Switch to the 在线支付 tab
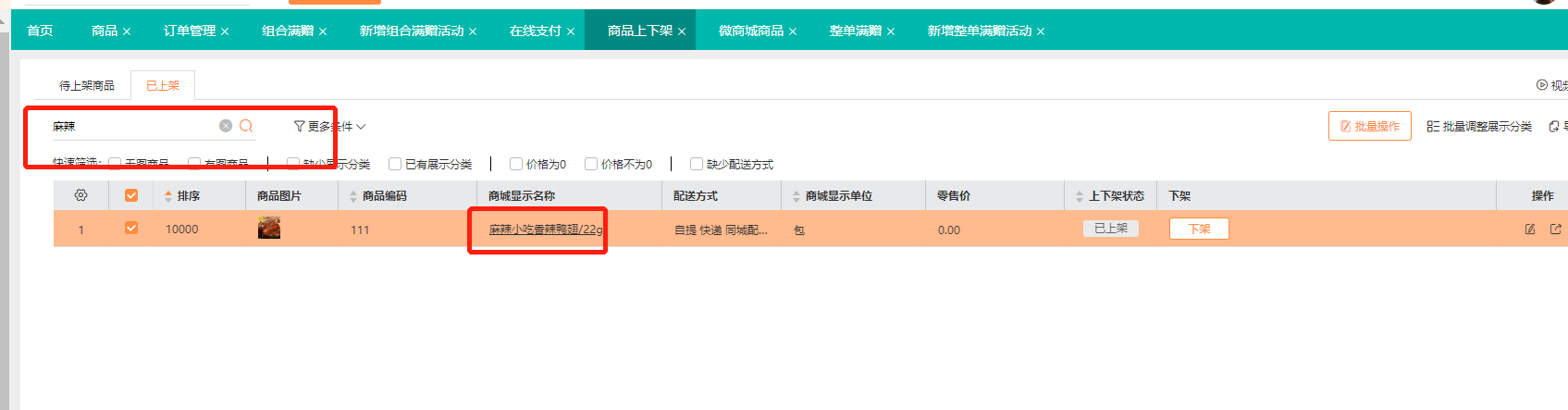 click(535, 31)
